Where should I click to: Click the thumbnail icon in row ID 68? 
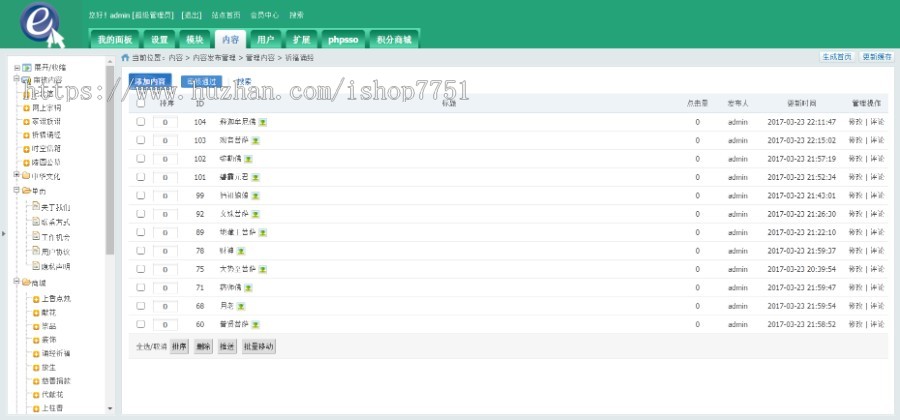point(240,306)
